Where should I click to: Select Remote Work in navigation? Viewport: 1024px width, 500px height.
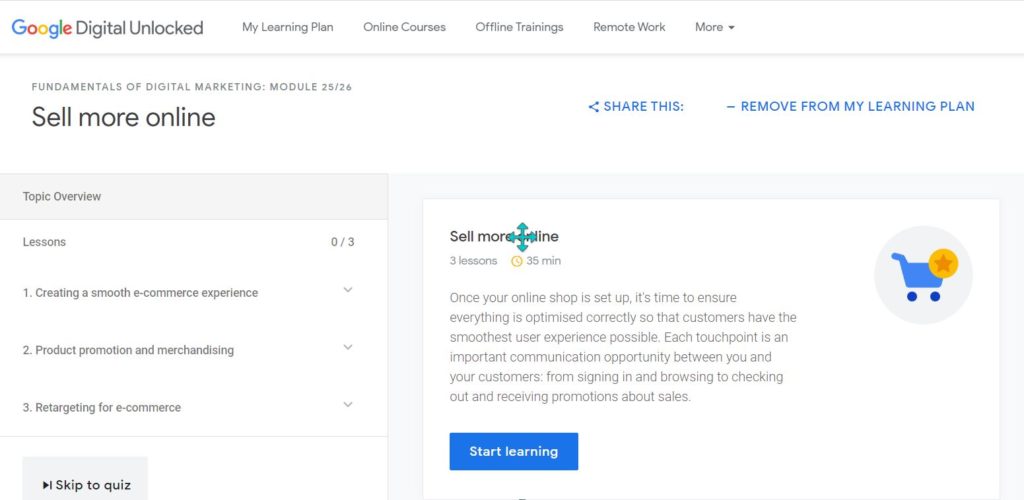click(629, 27)
